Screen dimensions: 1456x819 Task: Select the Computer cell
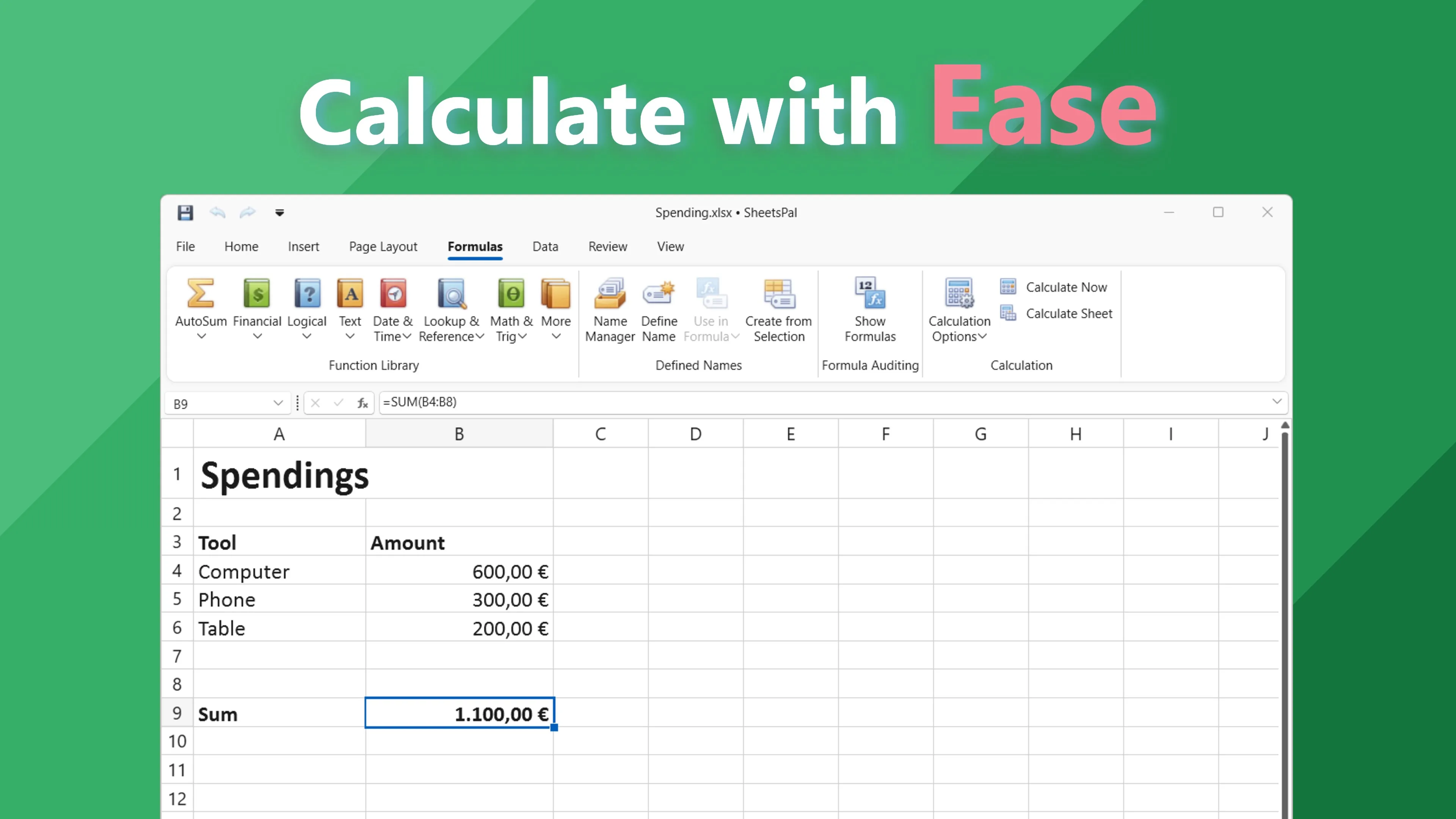[279, 570]
